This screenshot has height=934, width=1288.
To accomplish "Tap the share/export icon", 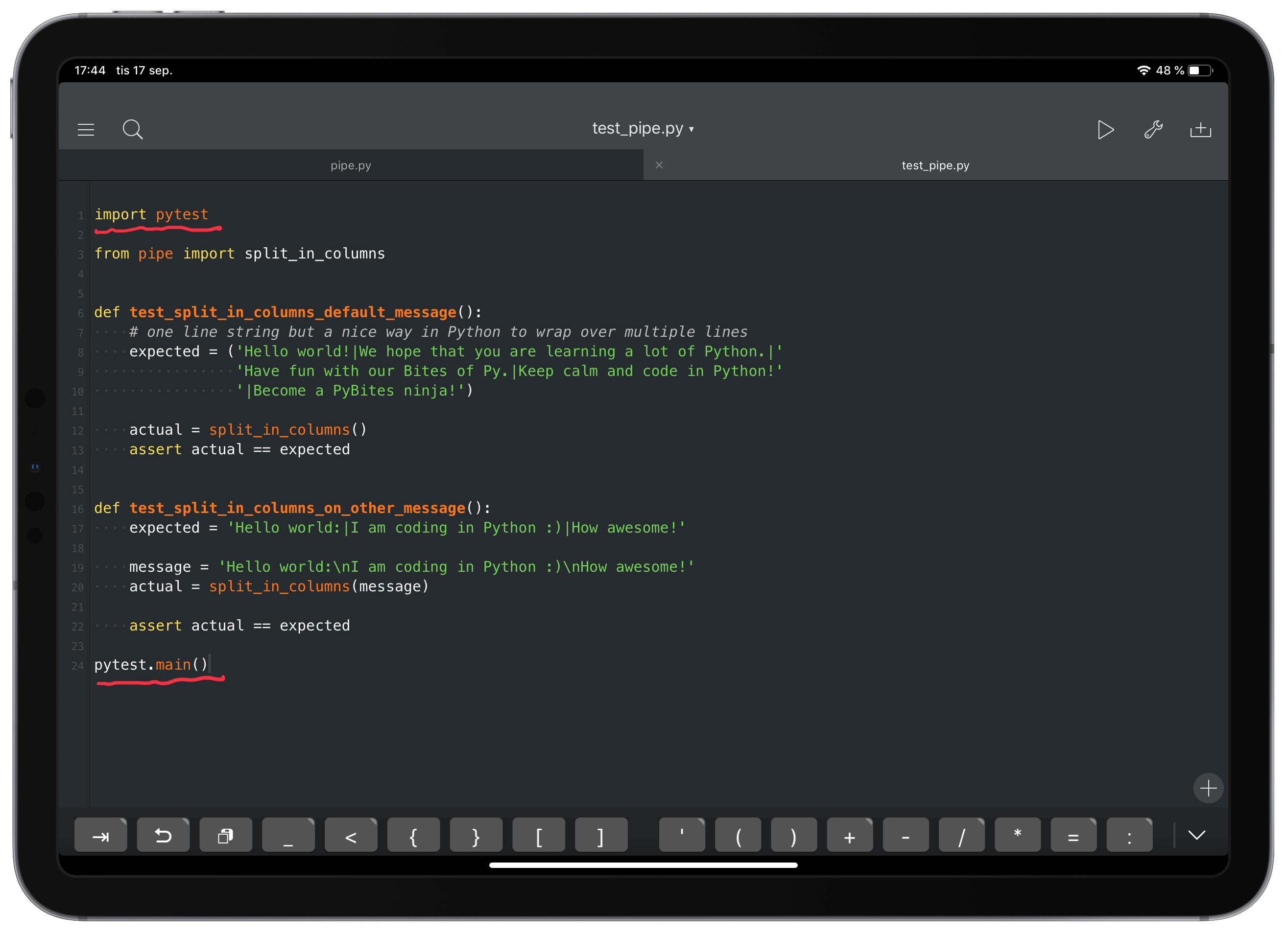I will [x=1200, y=129].
